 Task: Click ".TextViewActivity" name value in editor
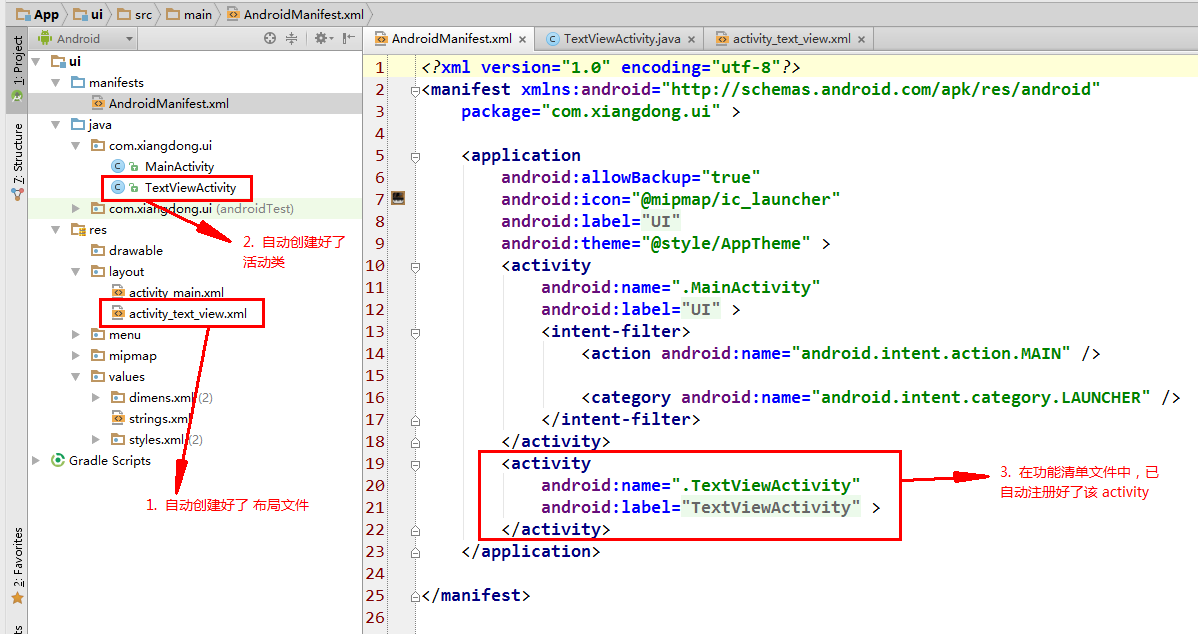coord(766,486)
